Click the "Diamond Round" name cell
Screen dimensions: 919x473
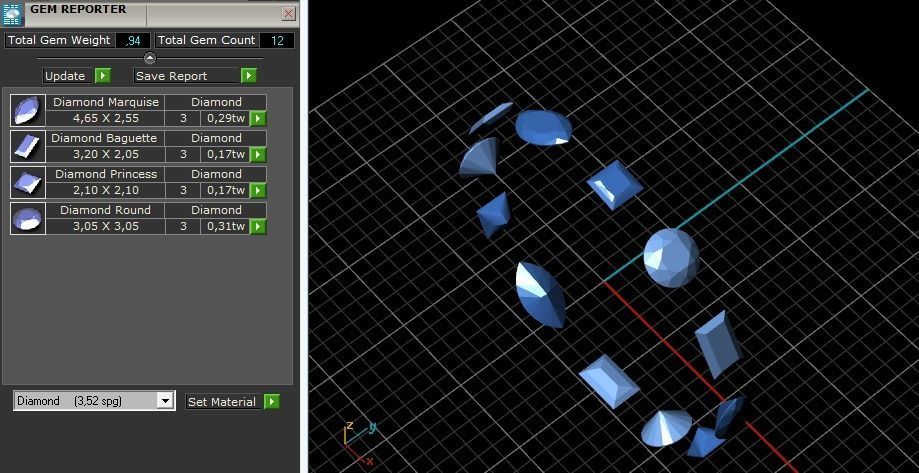click(105, 210)
